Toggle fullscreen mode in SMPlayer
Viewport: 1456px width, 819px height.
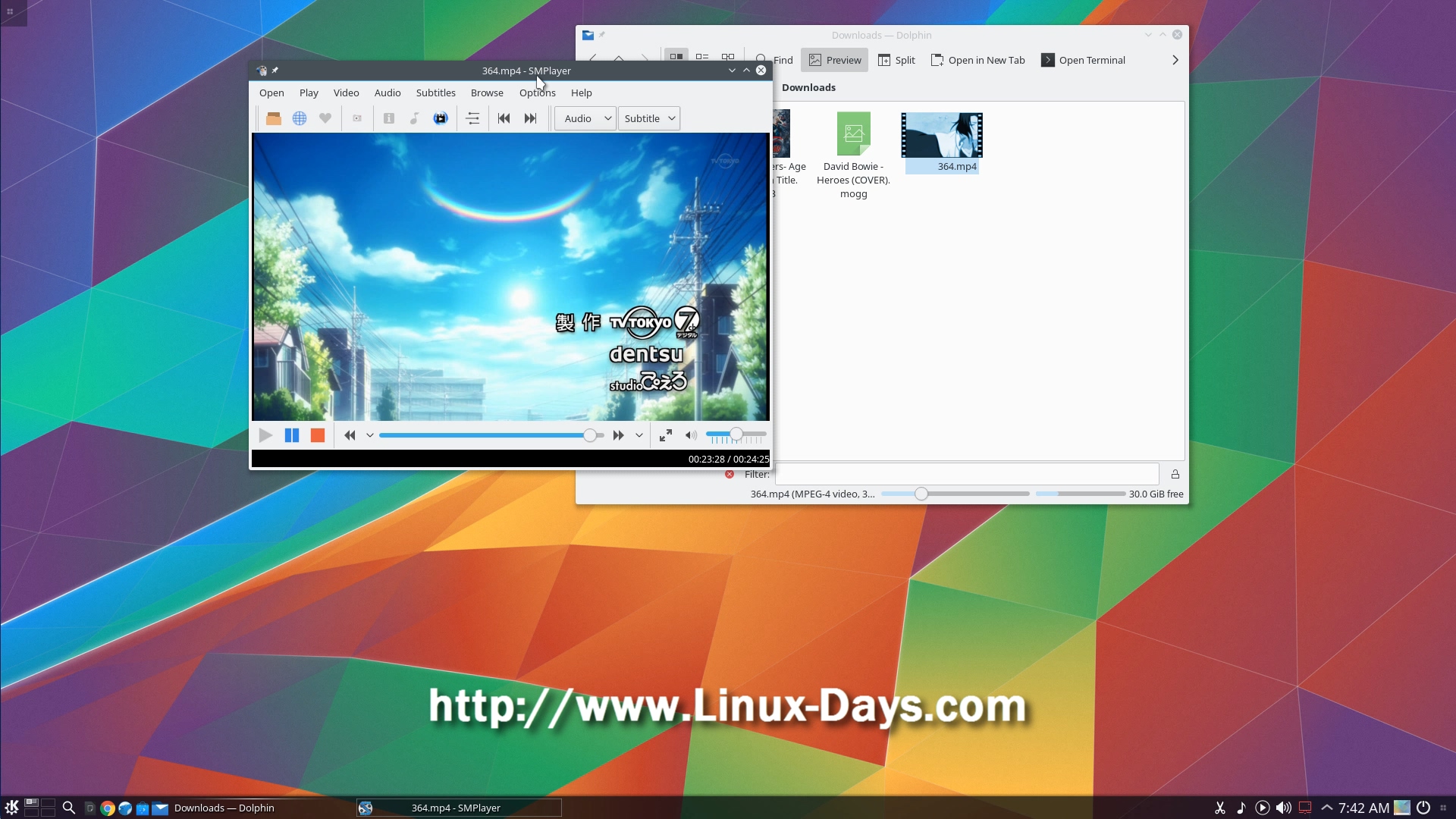click(666, 435)
